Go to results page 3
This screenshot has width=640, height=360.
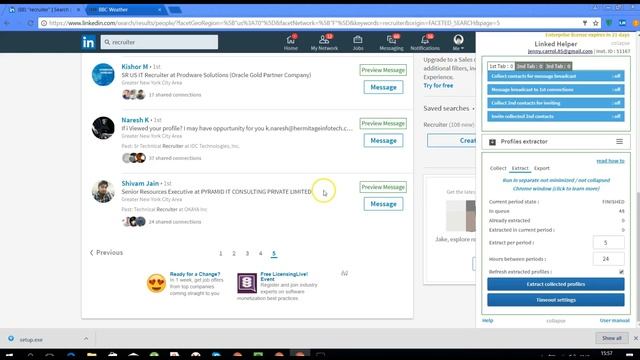point(247,253)
